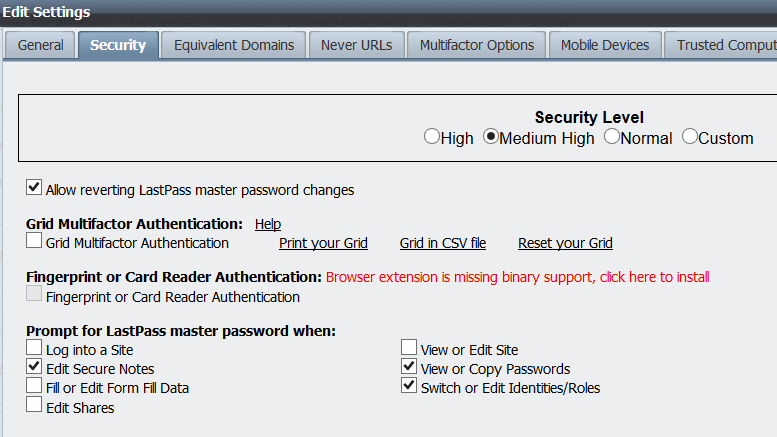The image size is (777, 437).
Task: Switch to Trusted Computers tab
Action: (x=721, y=45)
